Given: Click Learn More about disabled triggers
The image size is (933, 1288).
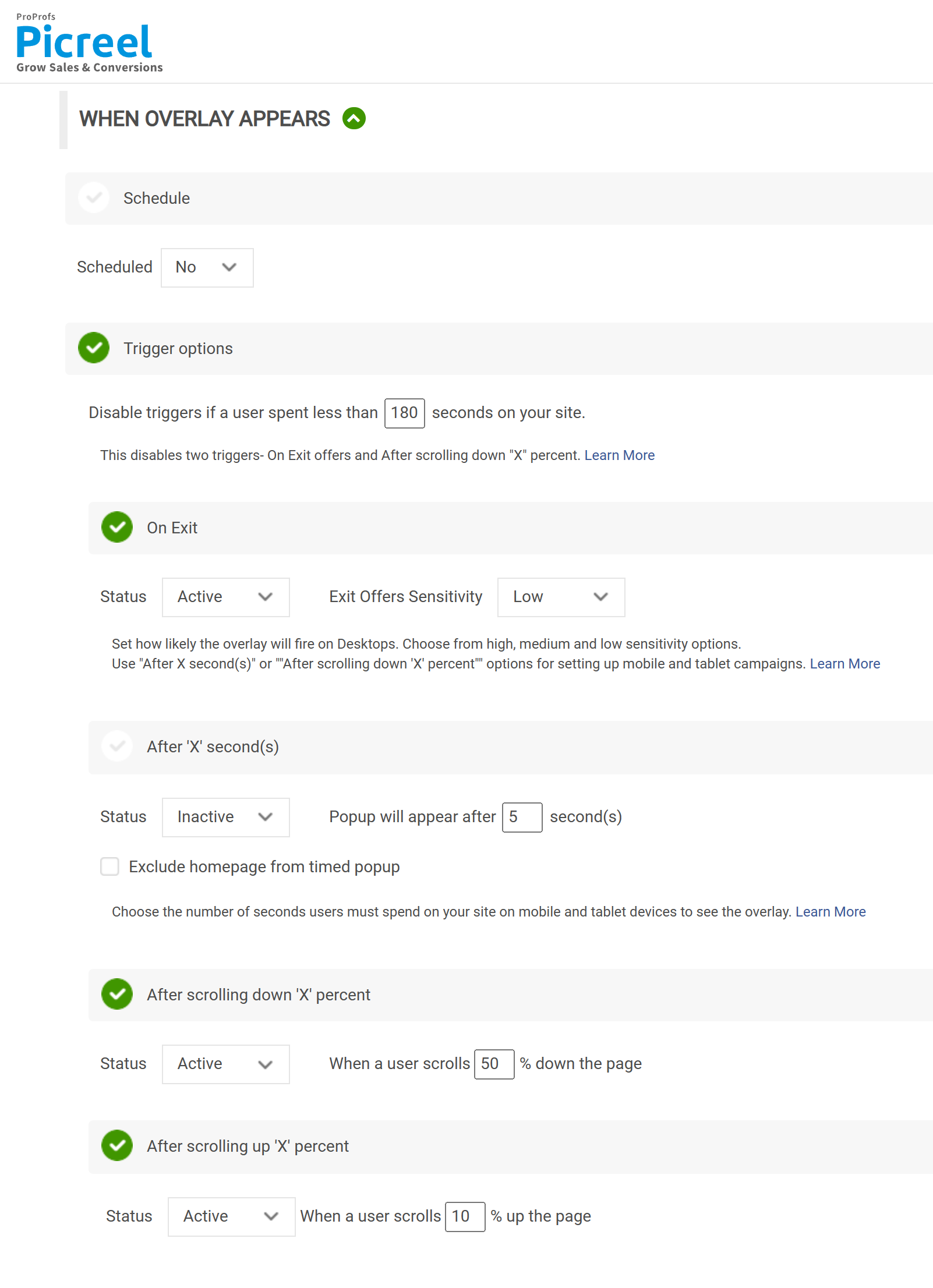Looking at the screenshot, I should coord(619,455).
